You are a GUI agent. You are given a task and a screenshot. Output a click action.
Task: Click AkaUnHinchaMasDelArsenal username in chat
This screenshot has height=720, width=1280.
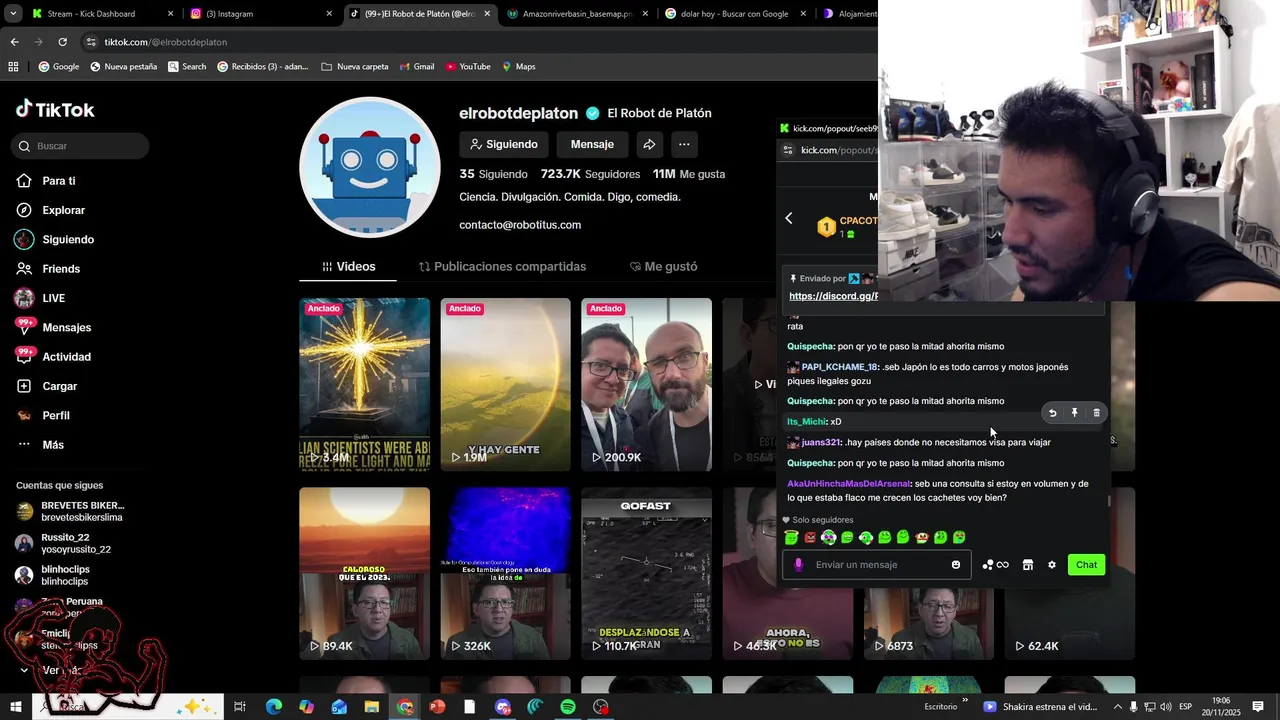click(848, 484)
